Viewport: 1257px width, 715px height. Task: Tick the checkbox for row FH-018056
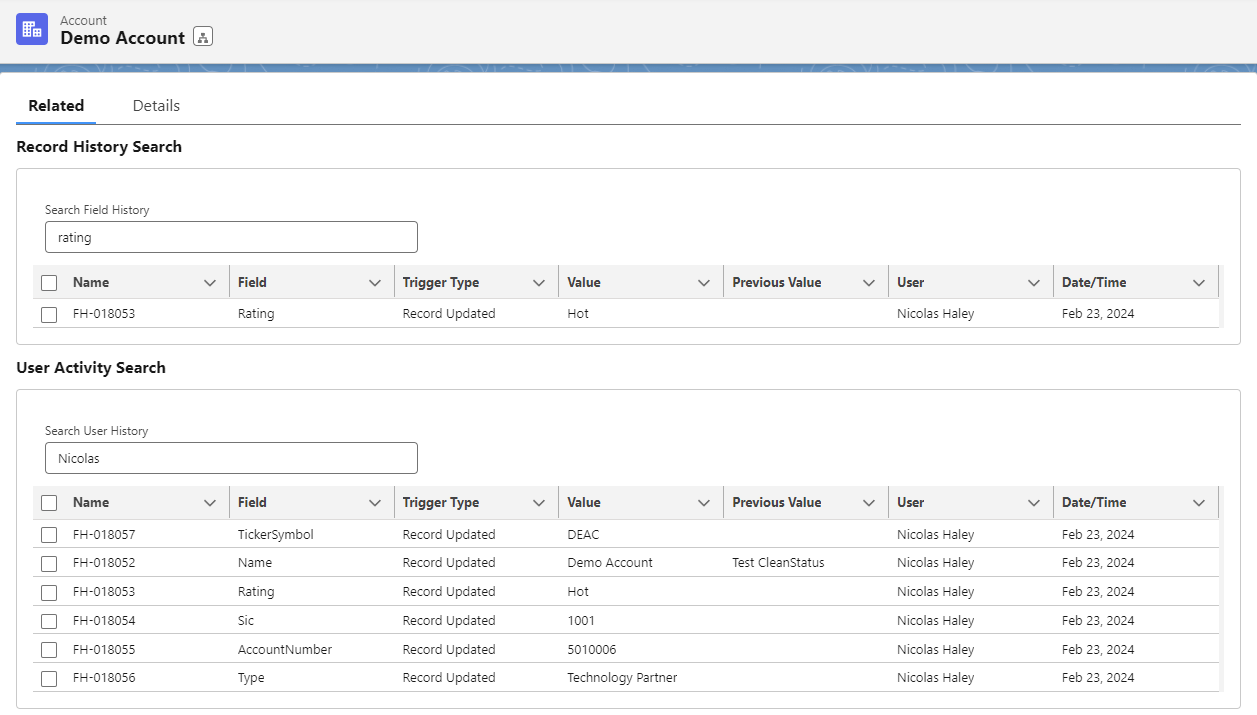point(49,678)
